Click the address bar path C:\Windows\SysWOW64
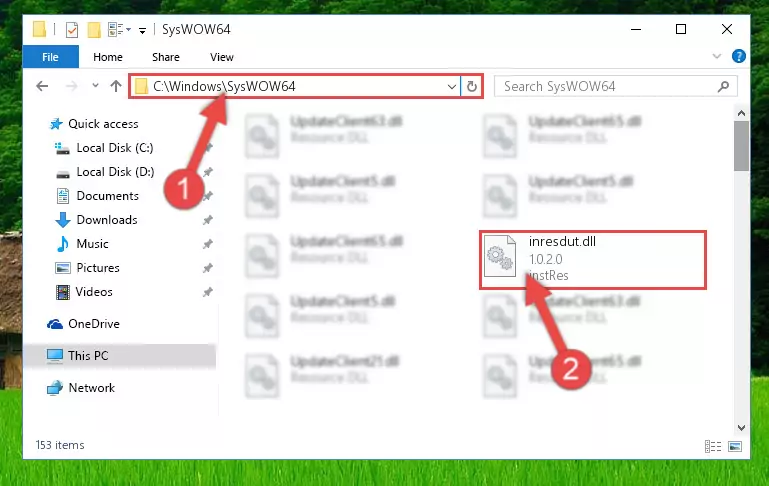The height and width of the screenshot is (486, 769). coord(224,86)
